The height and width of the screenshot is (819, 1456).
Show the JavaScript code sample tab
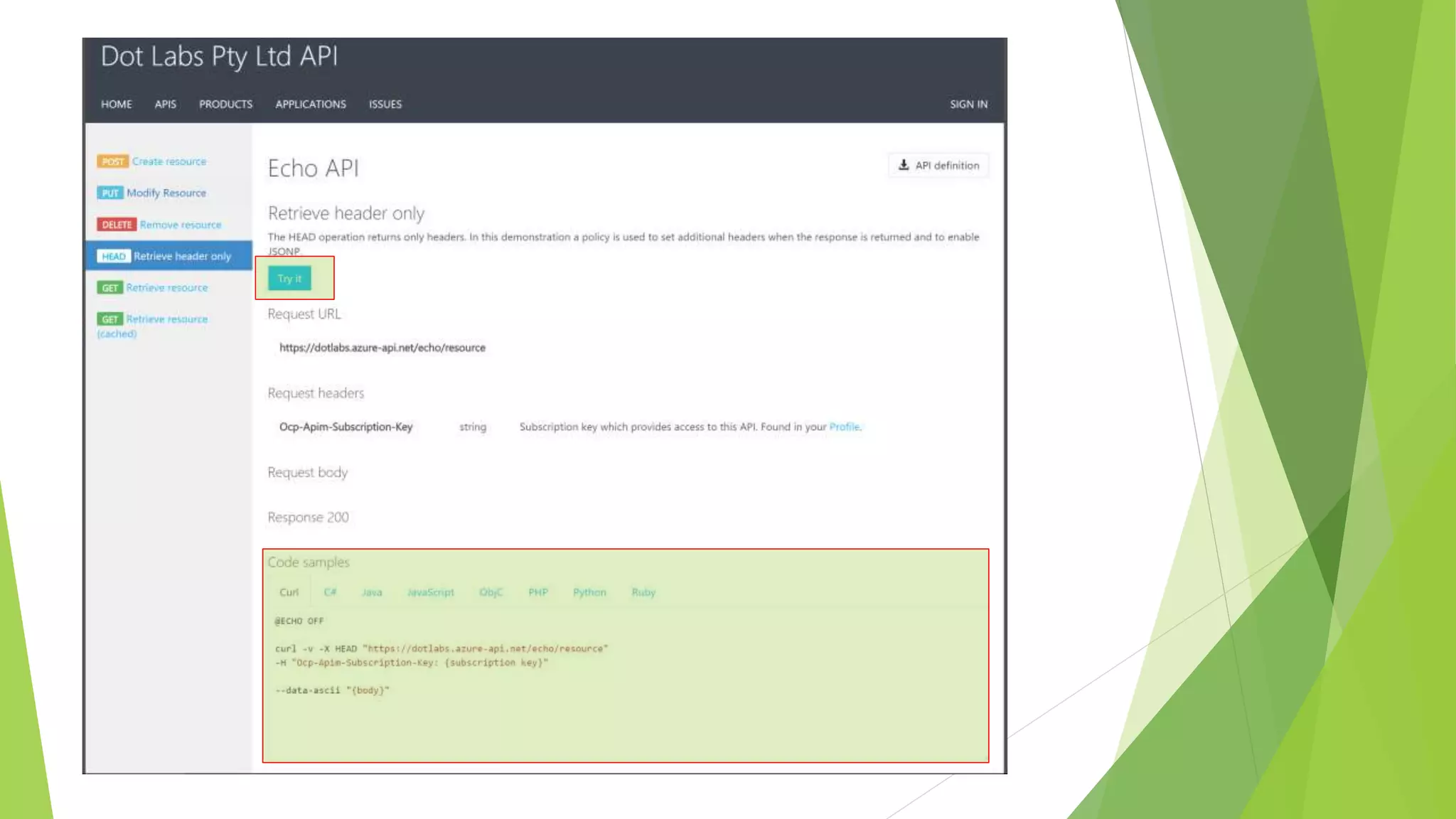[x=430, y=592]
